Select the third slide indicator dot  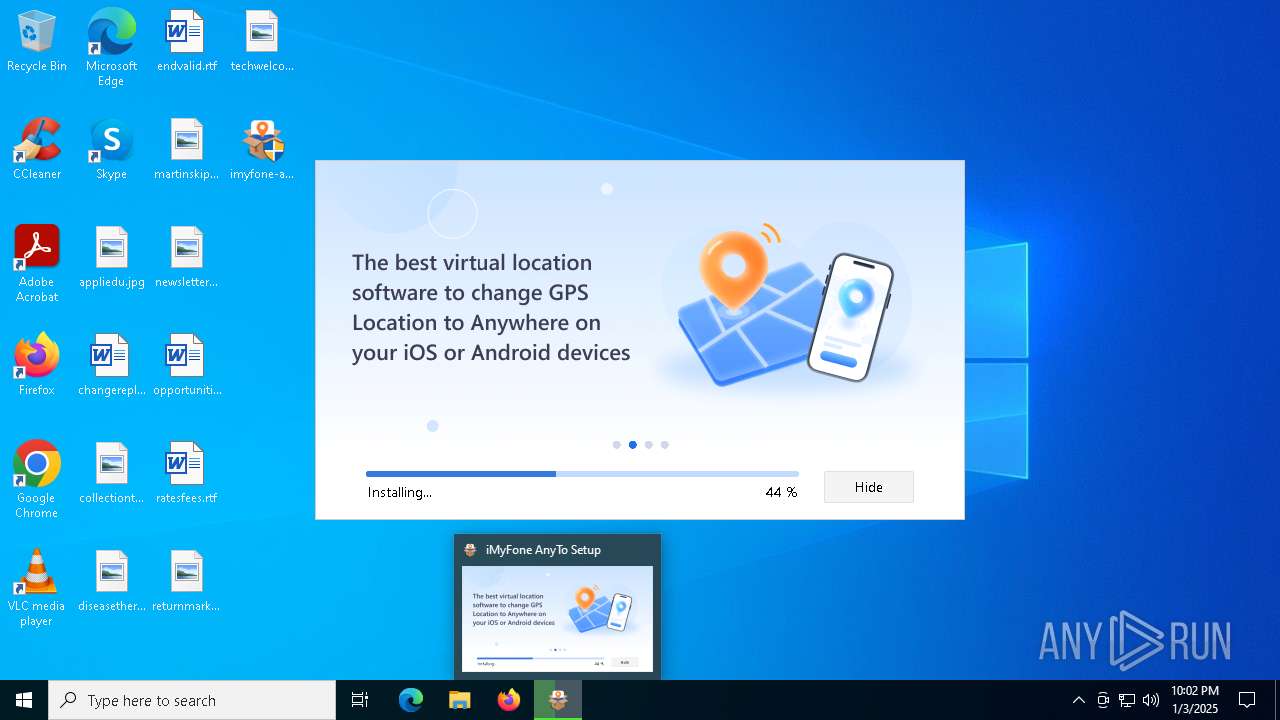(648, 445)
